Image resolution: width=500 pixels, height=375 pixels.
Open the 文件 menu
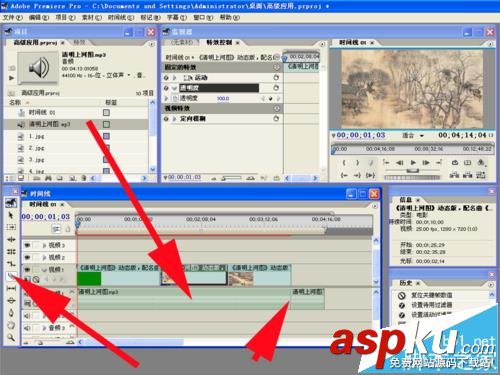[13, 17]
